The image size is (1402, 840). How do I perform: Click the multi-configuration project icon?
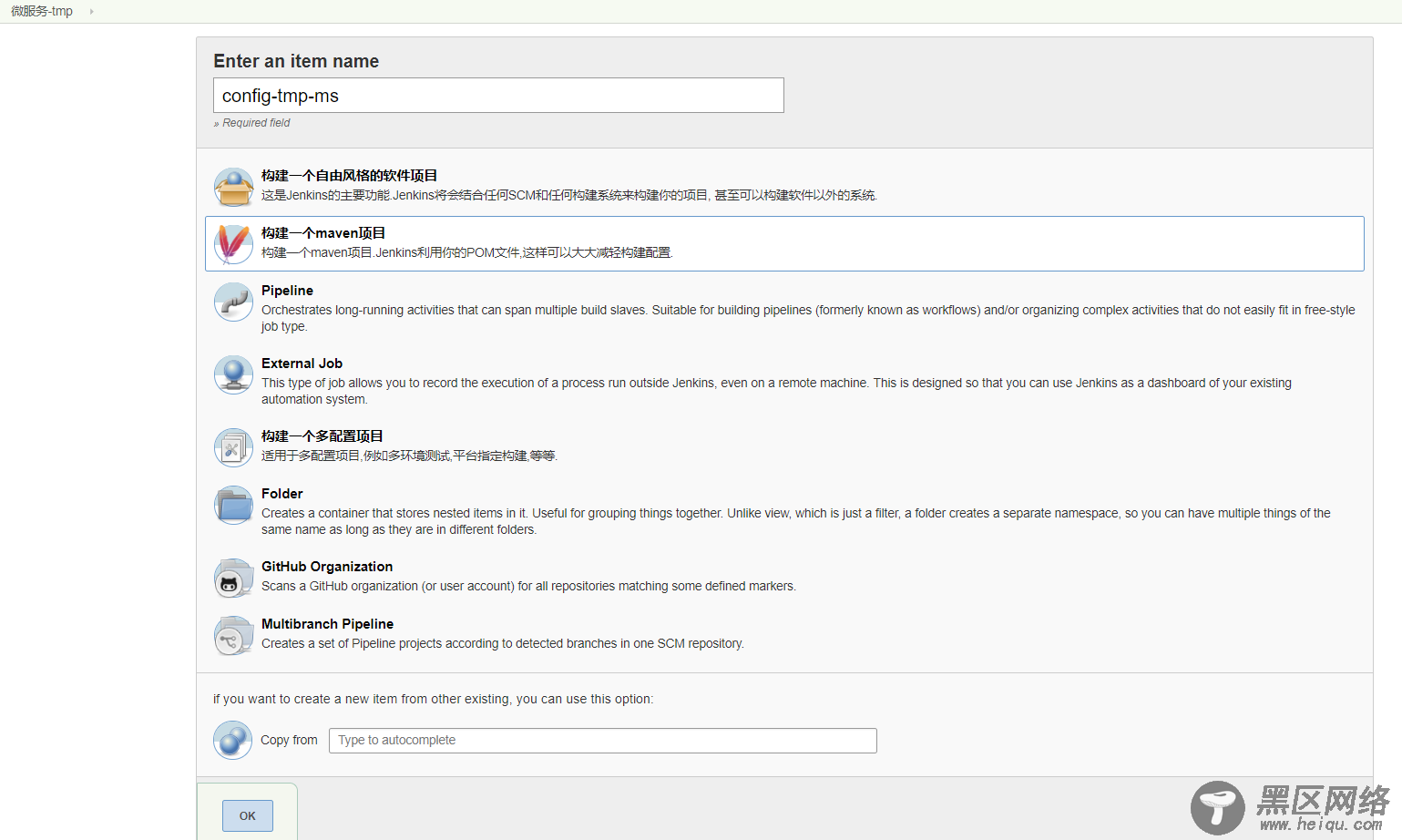click(233, 447)
